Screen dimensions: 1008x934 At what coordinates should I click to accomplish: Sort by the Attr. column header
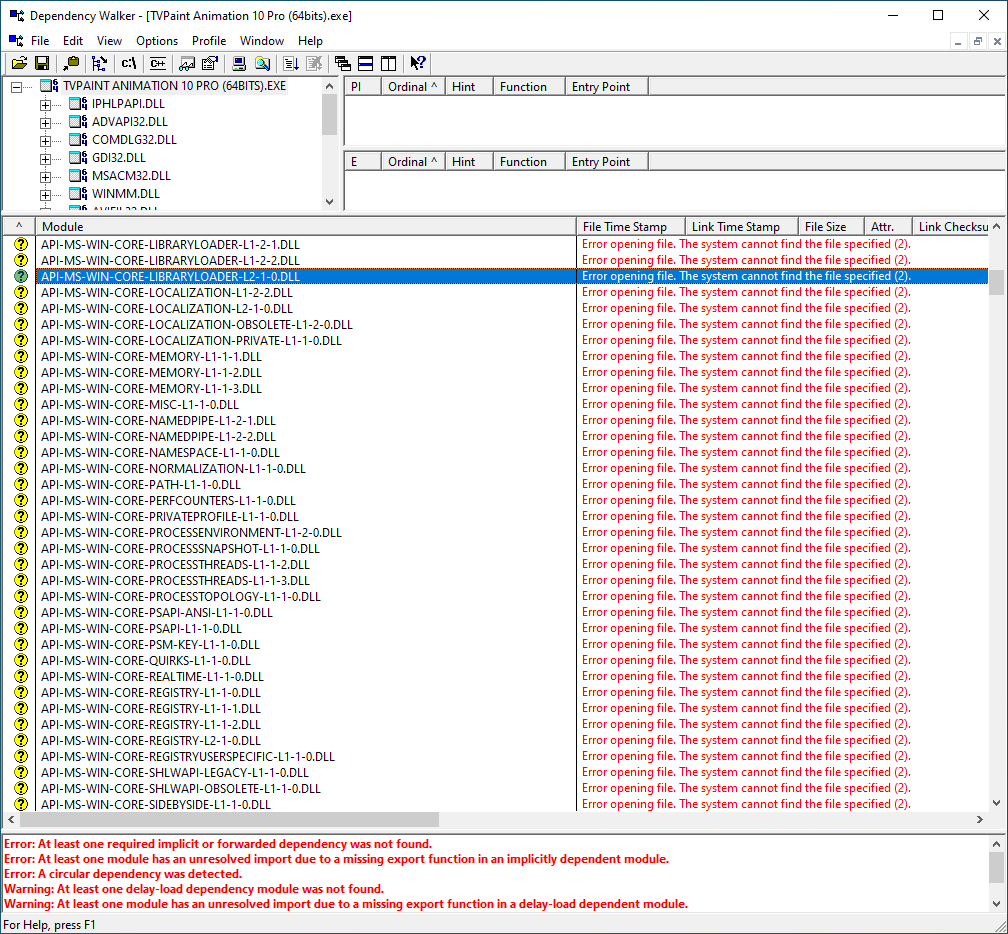click(x=888, y=226)
